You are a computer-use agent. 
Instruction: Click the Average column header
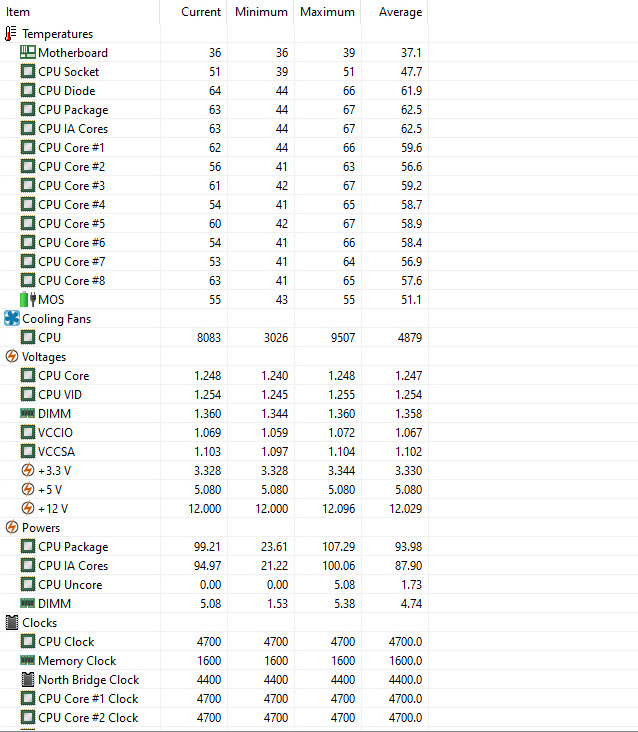tap(395, 12)
